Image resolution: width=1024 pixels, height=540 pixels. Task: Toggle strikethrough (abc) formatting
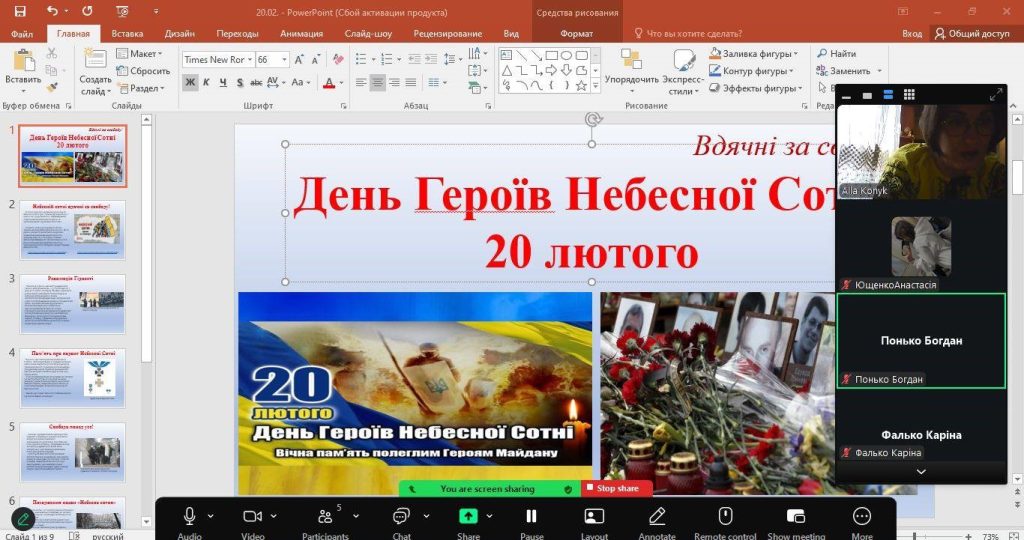[256, 82]
